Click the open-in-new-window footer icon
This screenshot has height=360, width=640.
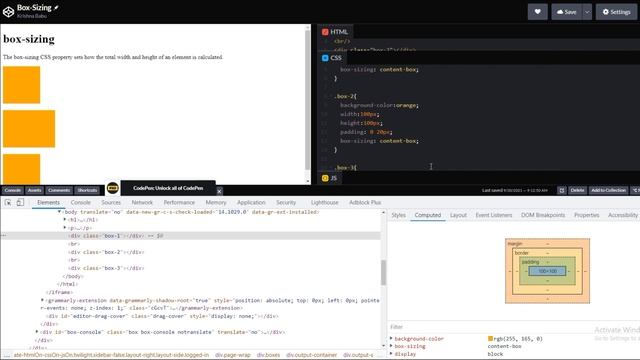pos(562,190)
